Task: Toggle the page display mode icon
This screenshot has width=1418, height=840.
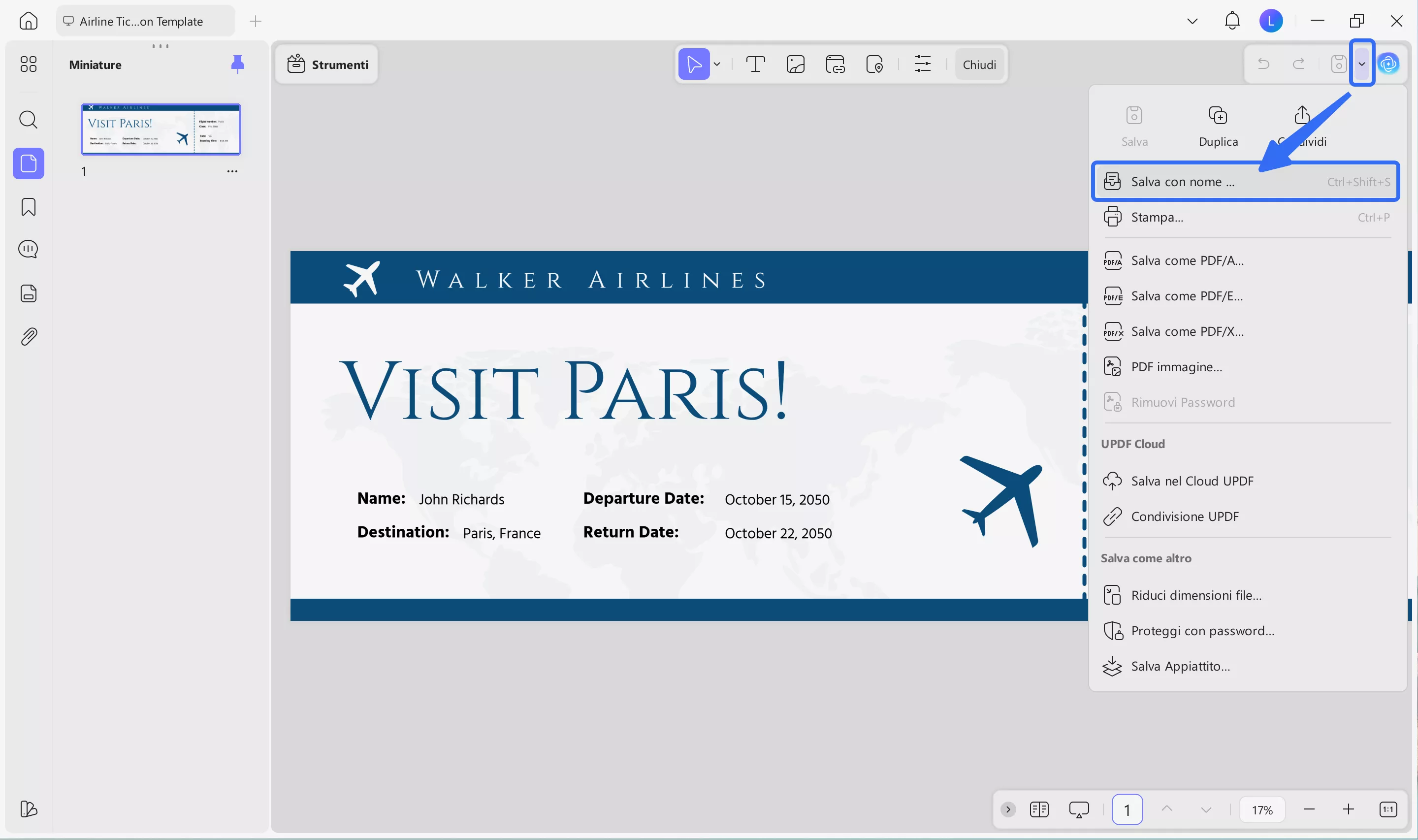Action: [x=1039, y=809]
